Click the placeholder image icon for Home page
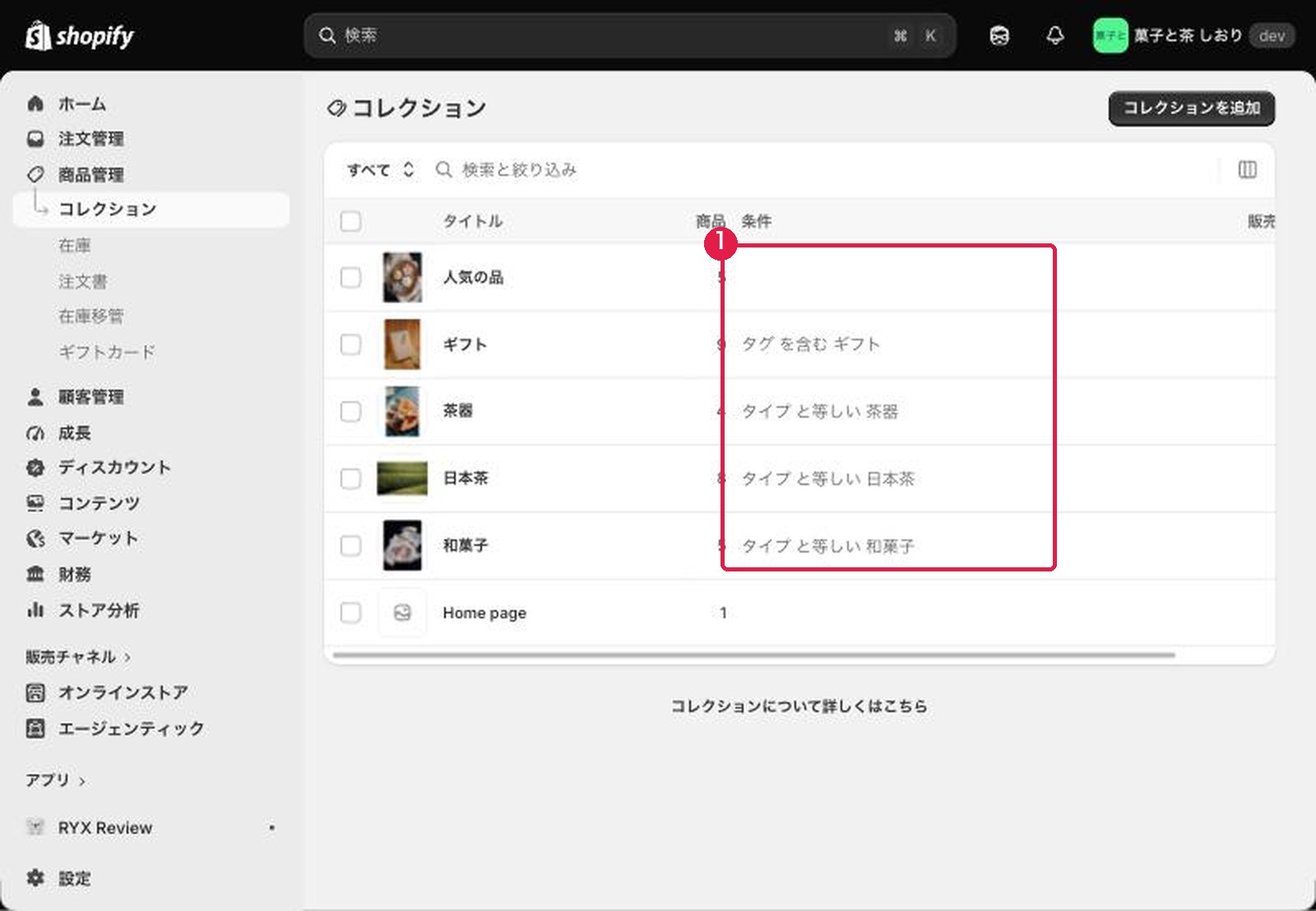The height and width of the screenshot is (911, 1316). pyautogui.click(x=402, y=613)
